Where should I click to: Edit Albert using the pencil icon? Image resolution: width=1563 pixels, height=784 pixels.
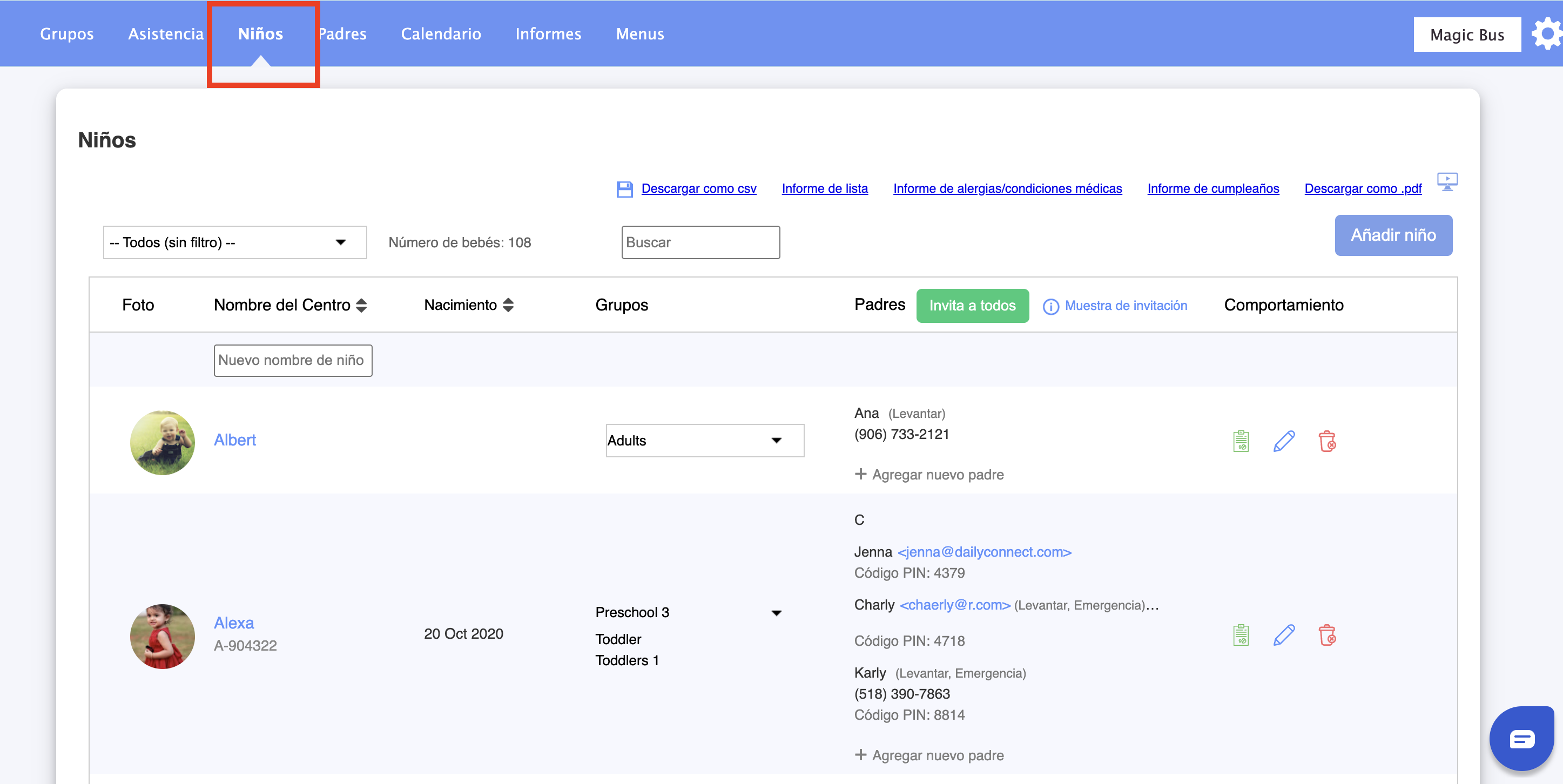click(1284, 441)
